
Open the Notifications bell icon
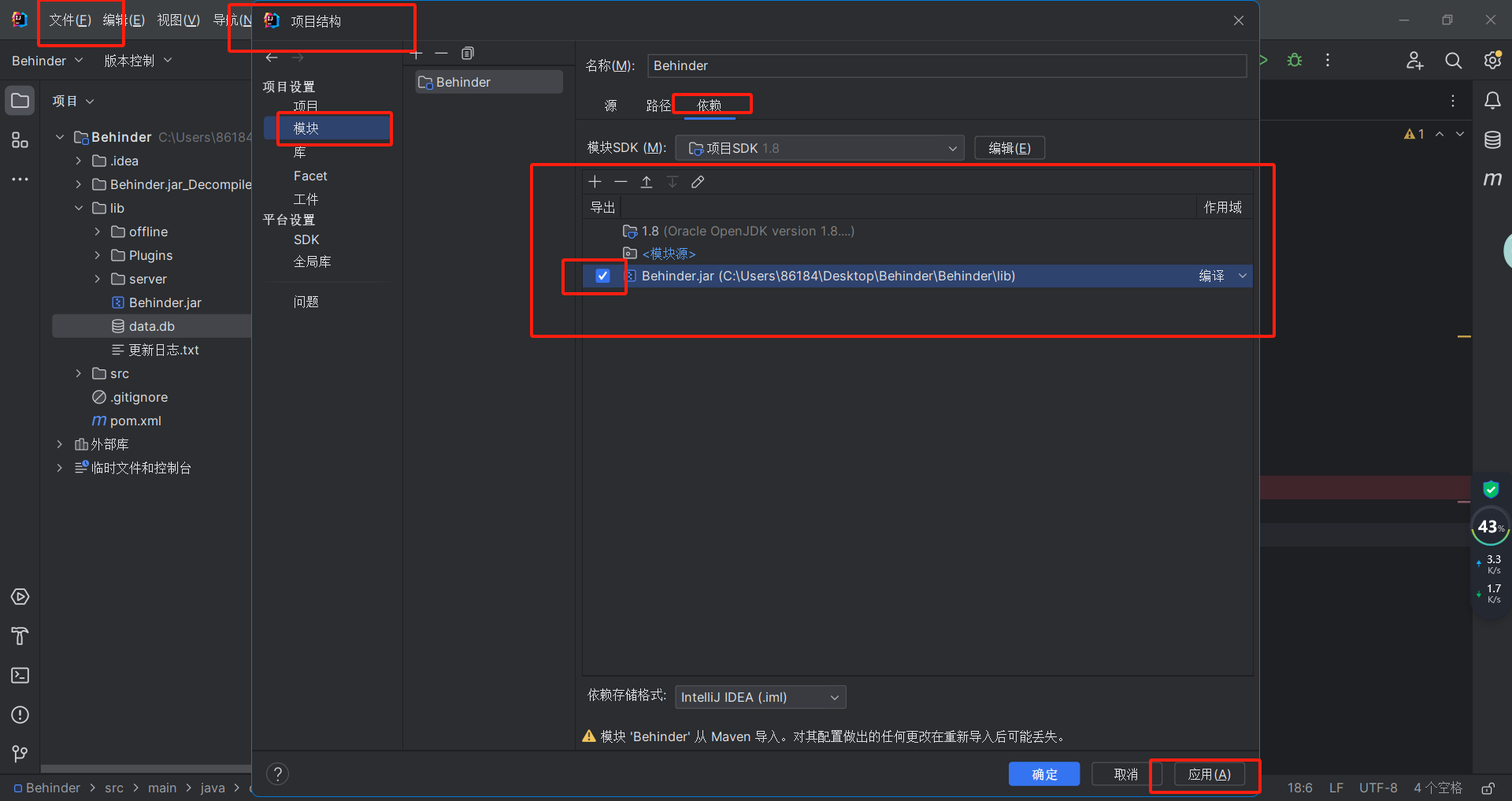[x=1492, y=101]
